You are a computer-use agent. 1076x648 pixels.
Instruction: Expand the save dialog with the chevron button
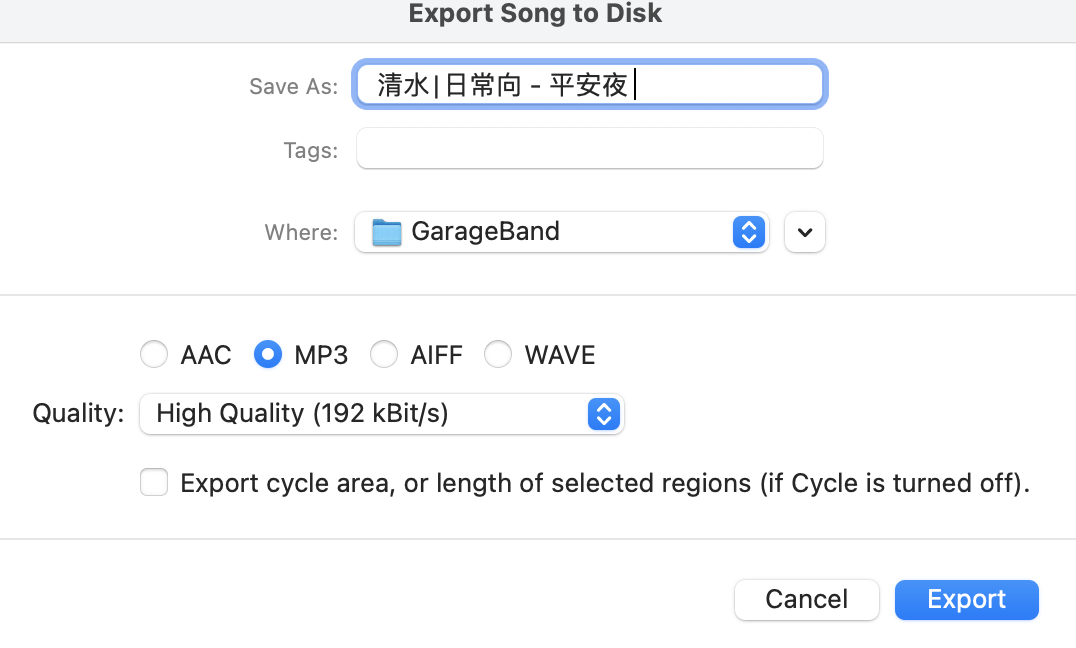[x=805, y=232]
